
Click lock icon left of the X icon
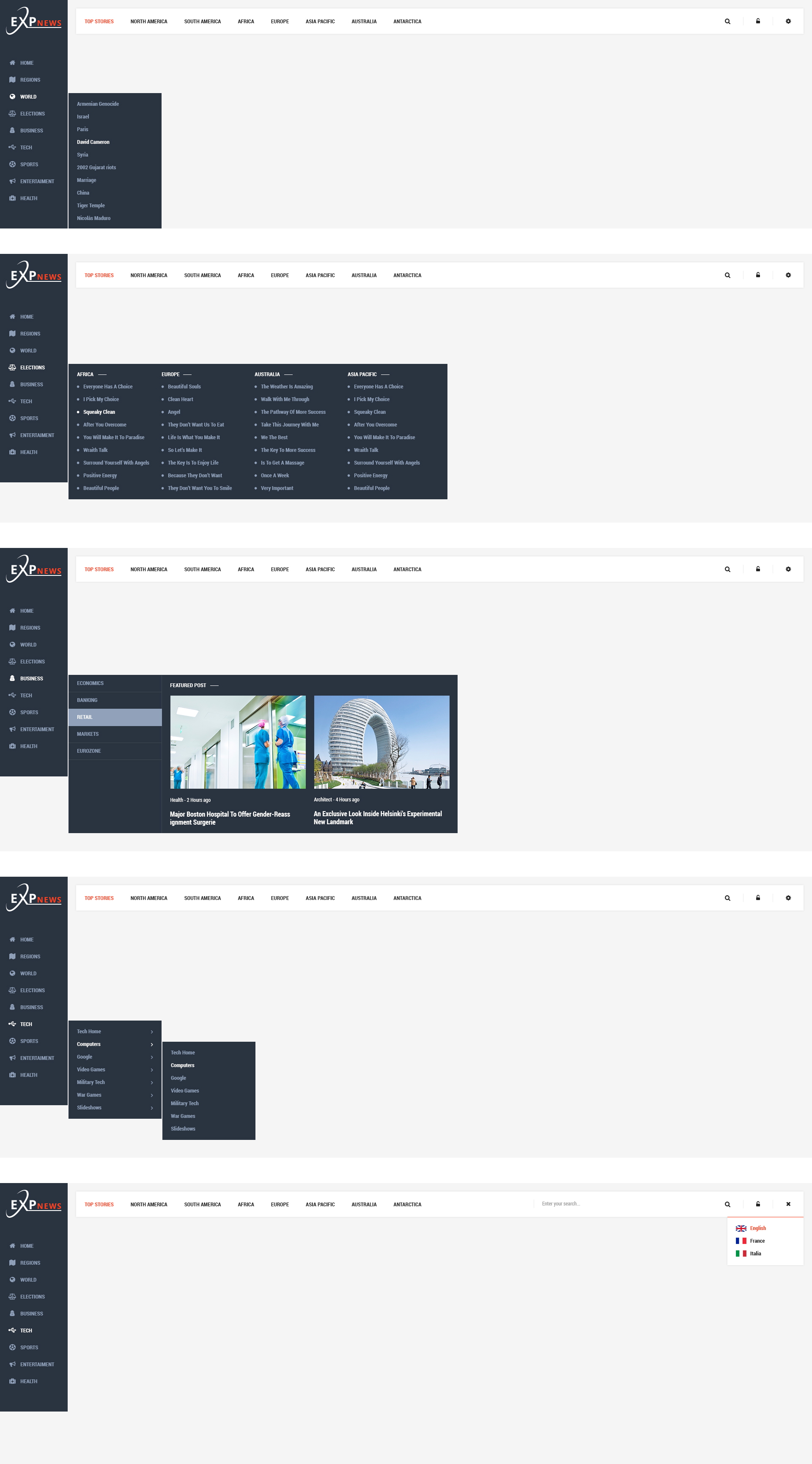[758, 1204]
